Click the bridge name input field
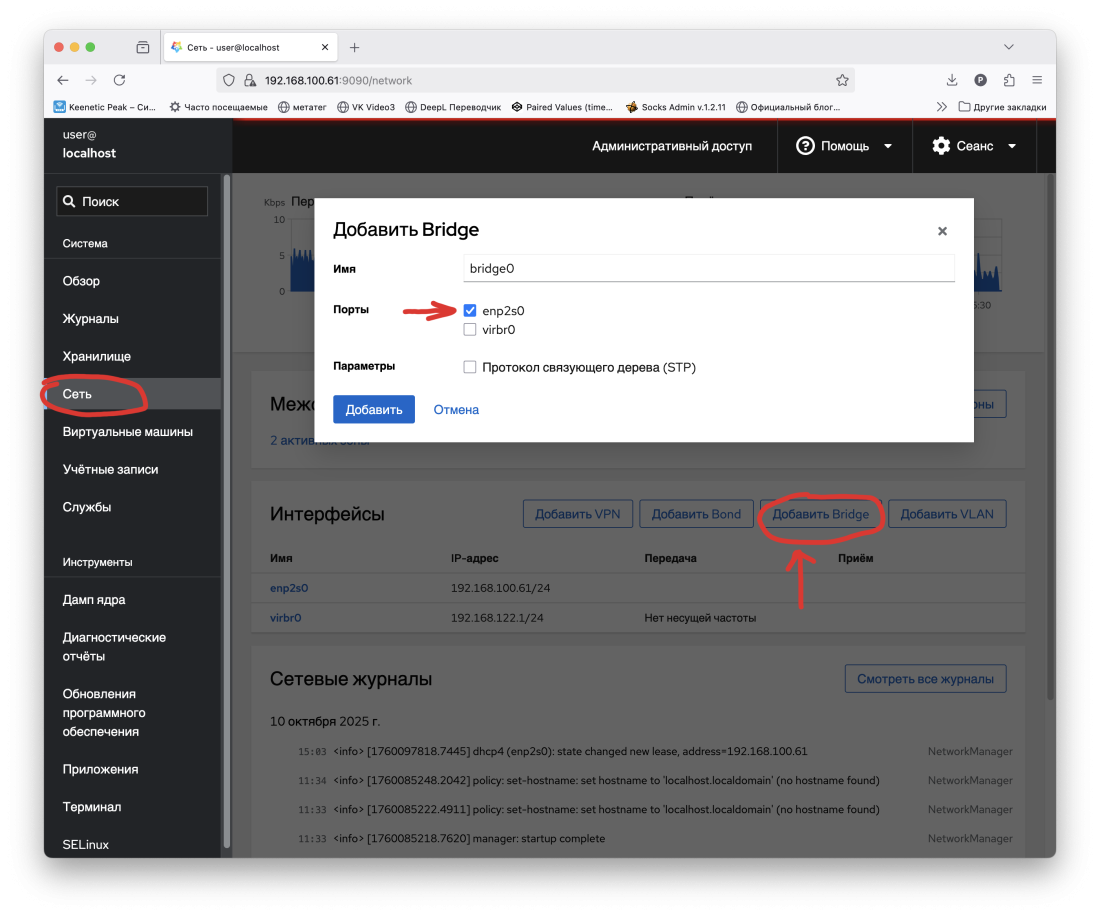The image size is (1100, 916). (709, 268)
